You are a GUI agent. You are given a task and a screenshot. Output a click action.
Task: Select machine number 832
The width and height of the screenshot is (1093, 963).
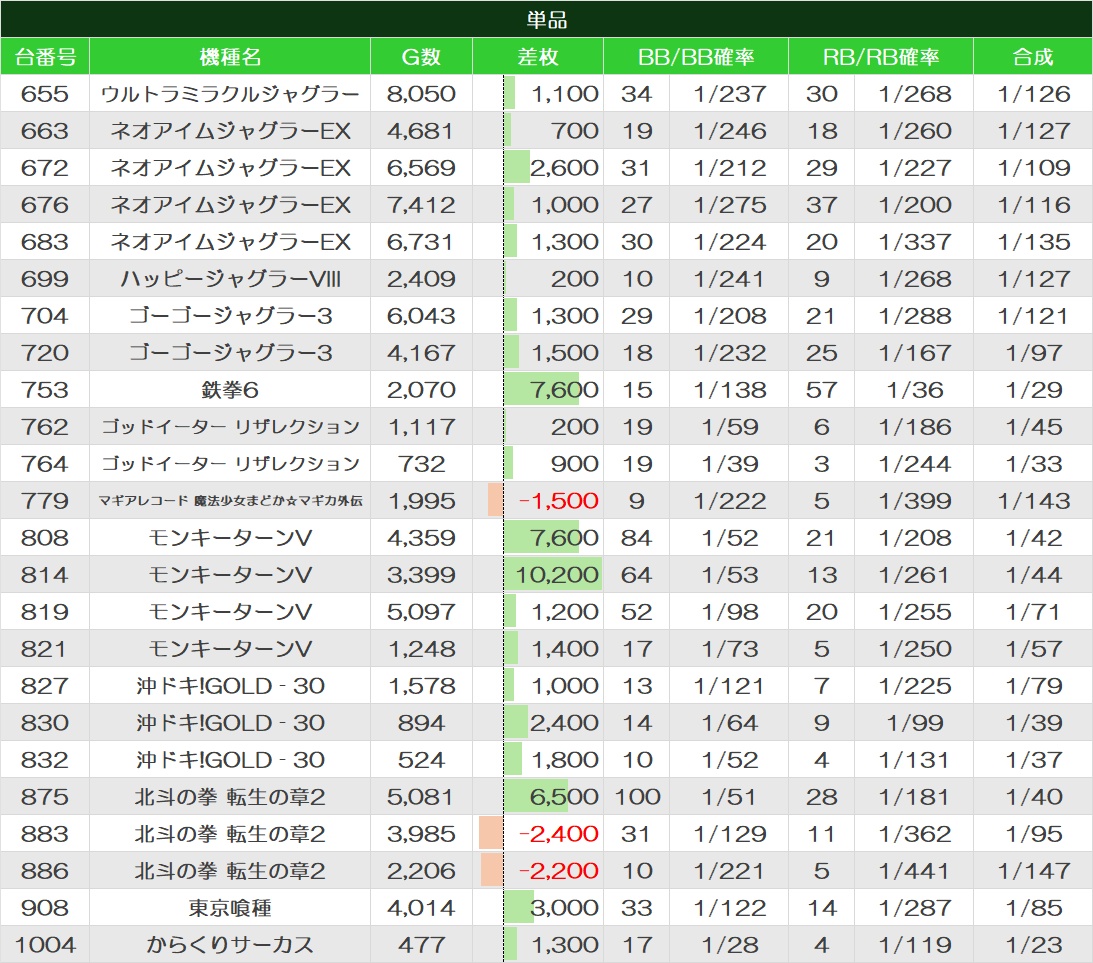point(45,759)
